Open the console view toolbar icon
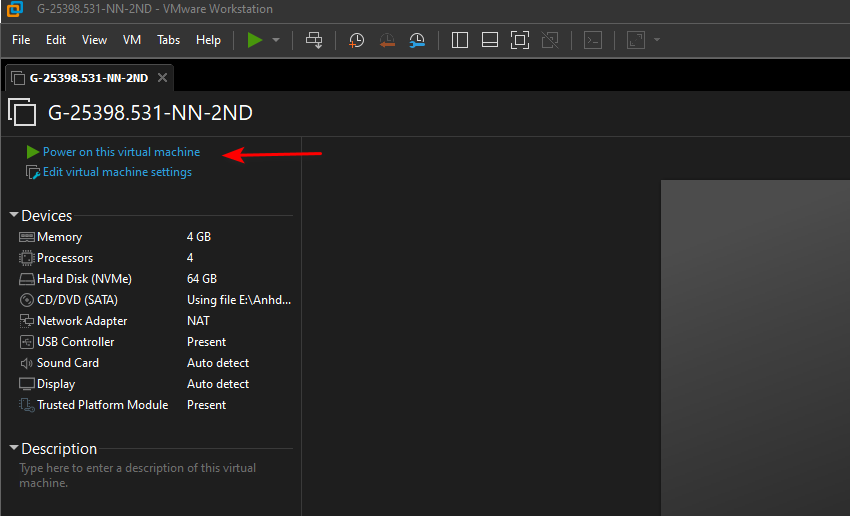 point(593,40)
